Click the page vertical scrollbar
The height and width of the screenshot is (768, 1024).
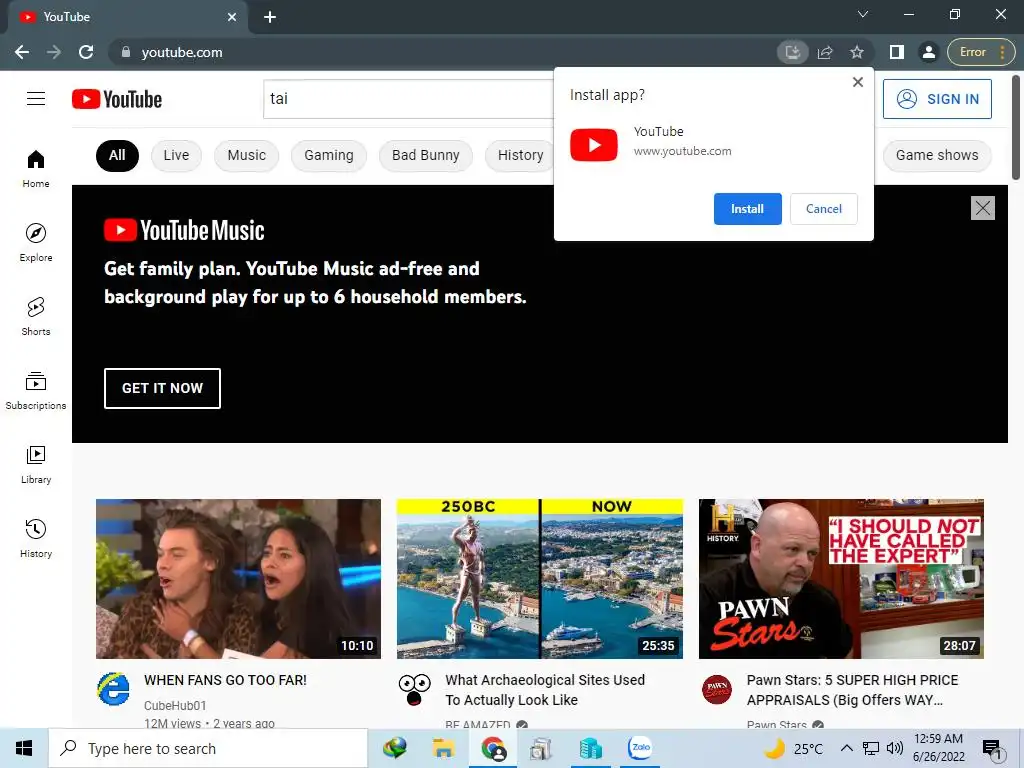pyautogui.click(x=1016, y=127)
